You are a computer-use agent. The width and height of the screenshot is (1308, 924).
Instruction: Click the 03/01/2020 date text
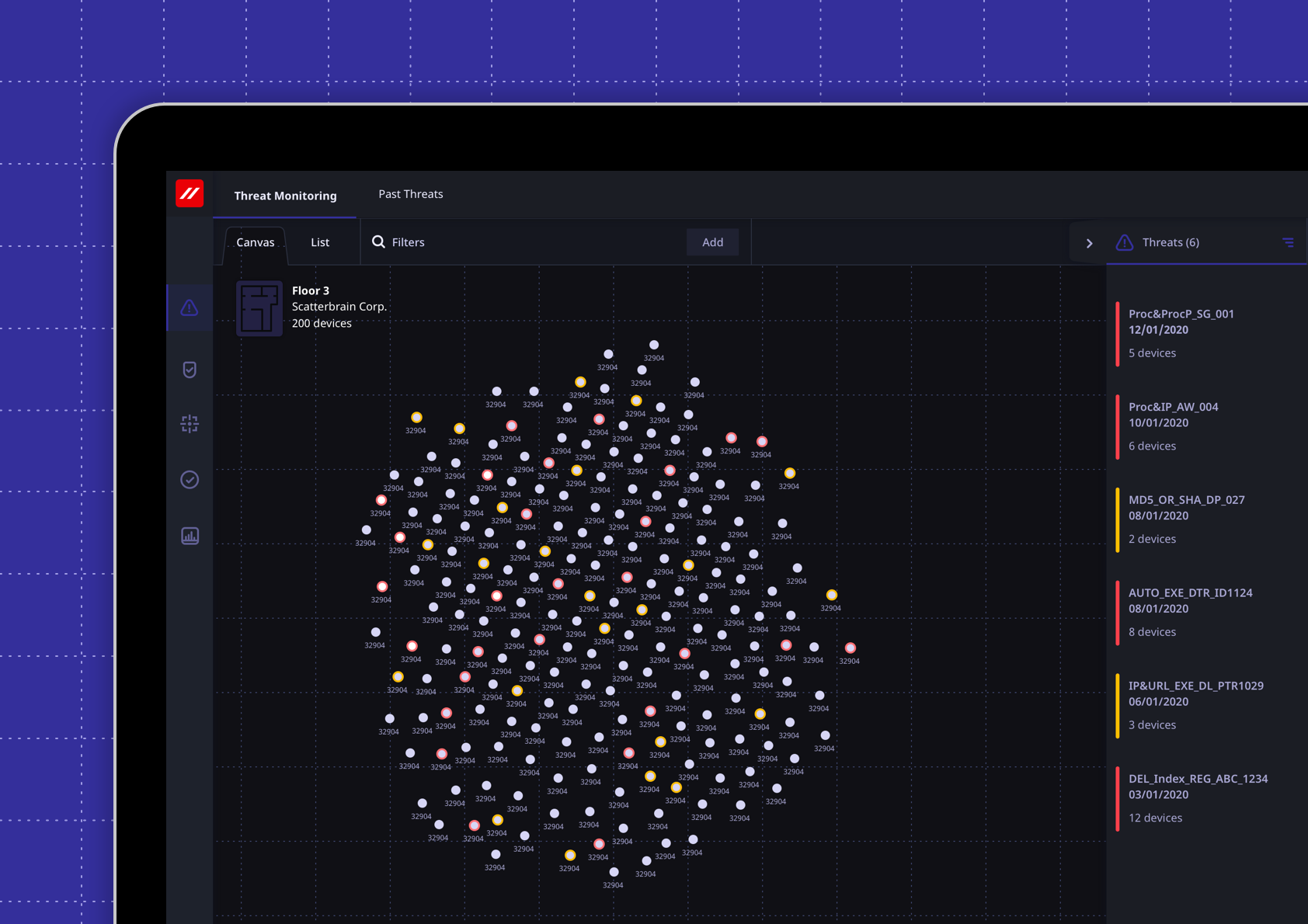click(1158, 795)
